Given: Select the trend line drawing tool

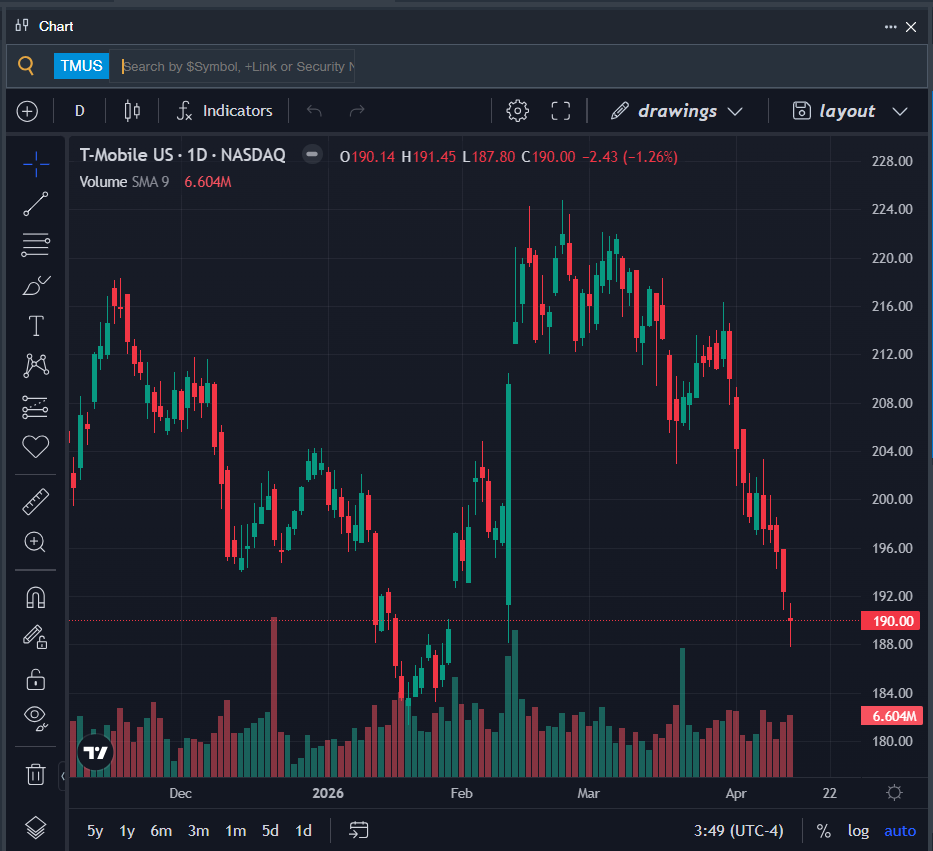Looking at the screenshot, I should tap(36, 204).
